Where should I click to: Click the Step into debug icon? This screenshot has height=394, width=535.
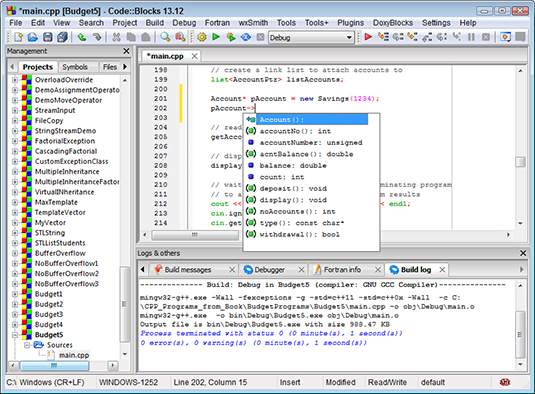point(413,37)
